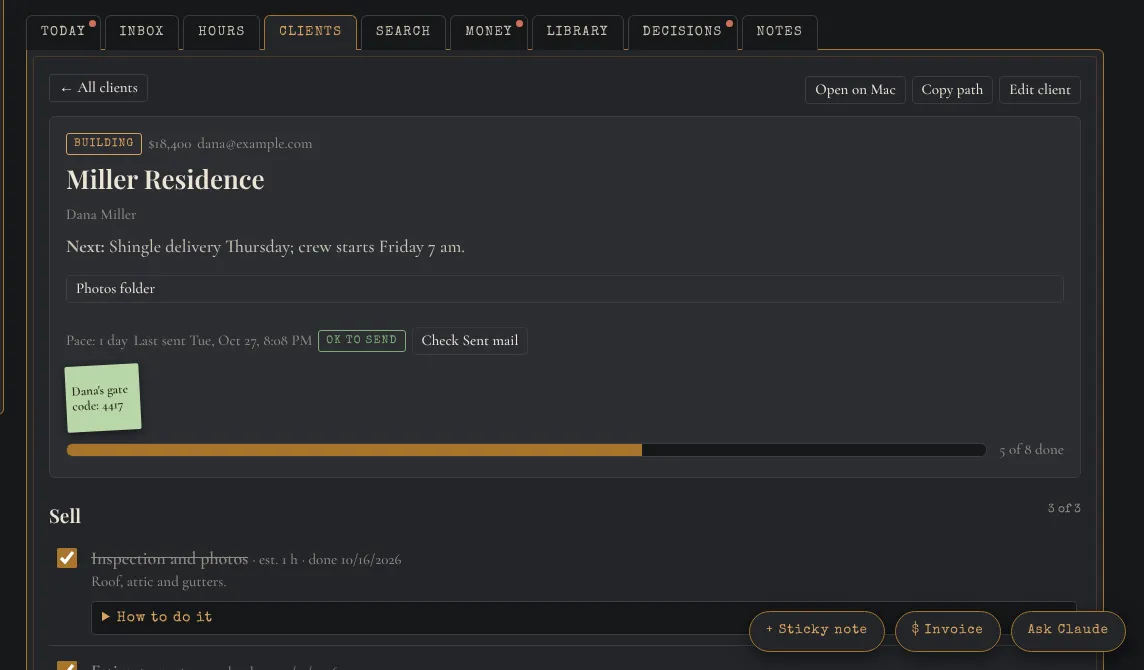The image size is (1144, 670).
Task: Create an Invoice
Action: (x=947, y=629)
